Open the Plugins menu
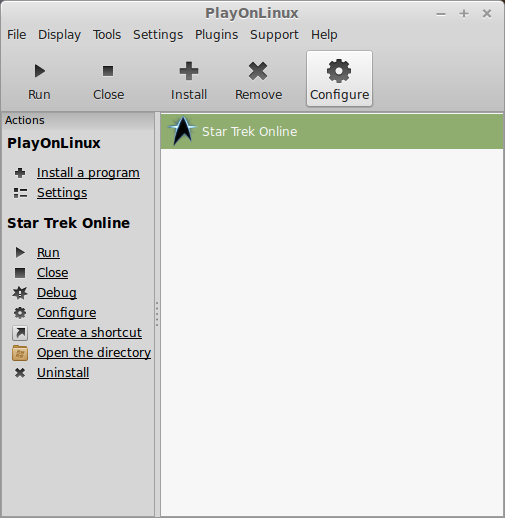Screen dimensions: 505x518 point(217,35)
